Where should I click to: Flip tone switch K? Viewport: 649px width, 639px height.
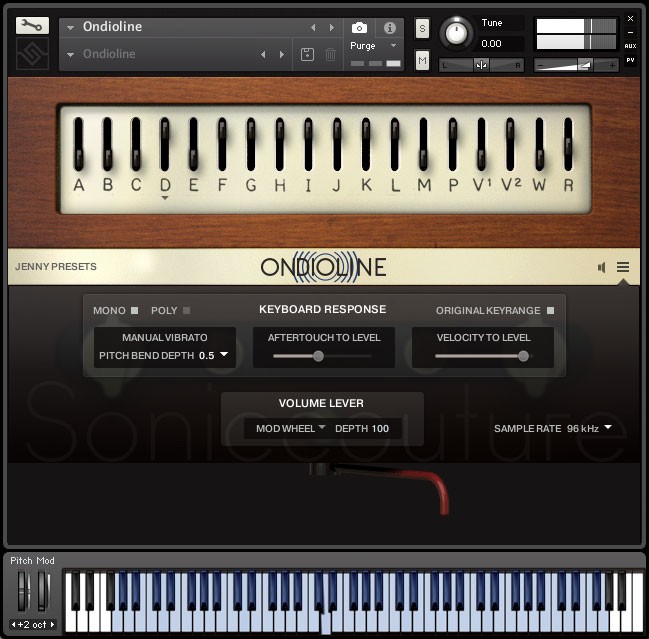[x=366, y=144]
